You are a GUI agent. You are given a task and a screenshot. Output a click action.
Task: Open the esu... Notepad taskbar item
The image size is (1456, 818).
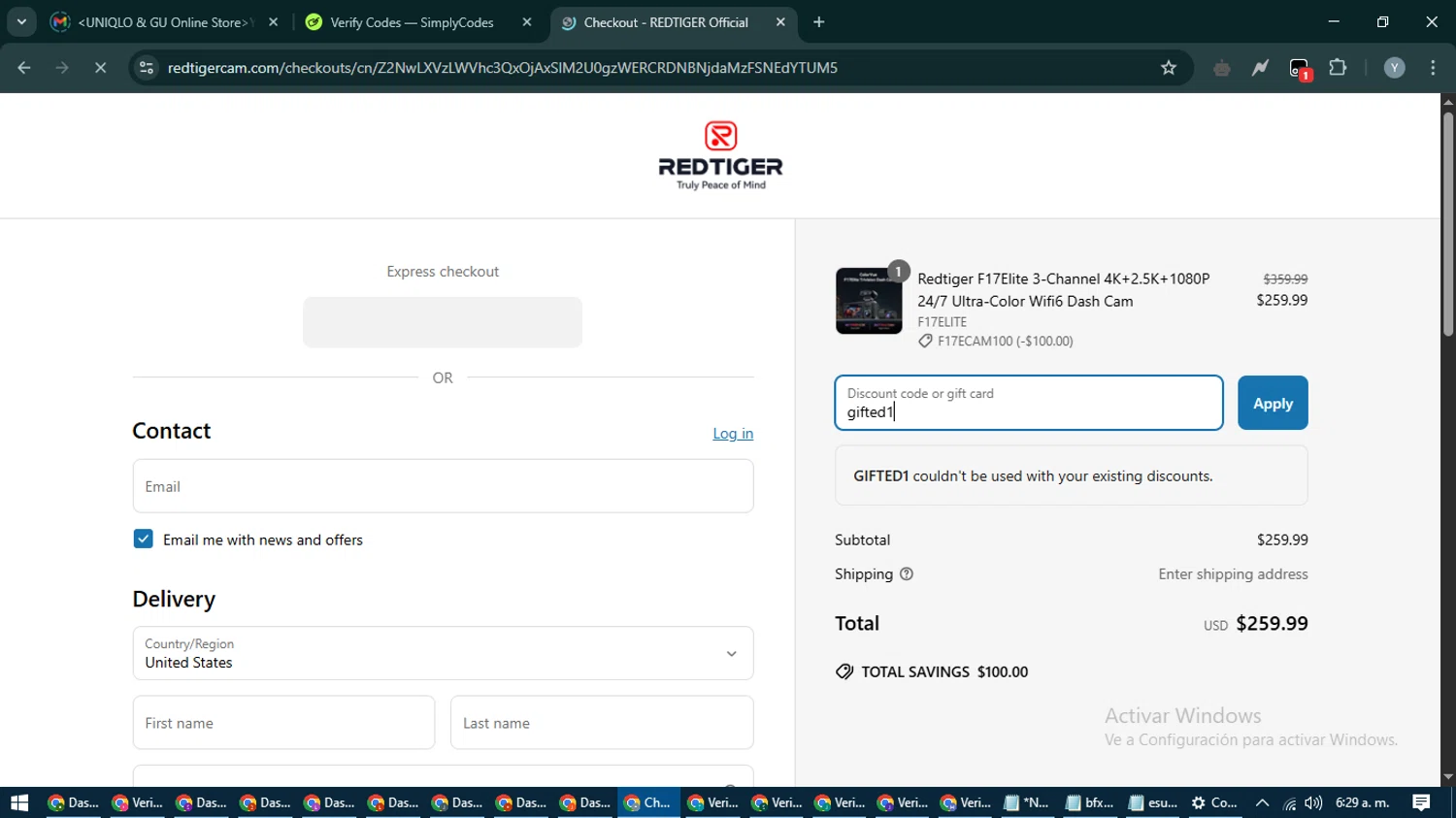[x=1153, y=802]
